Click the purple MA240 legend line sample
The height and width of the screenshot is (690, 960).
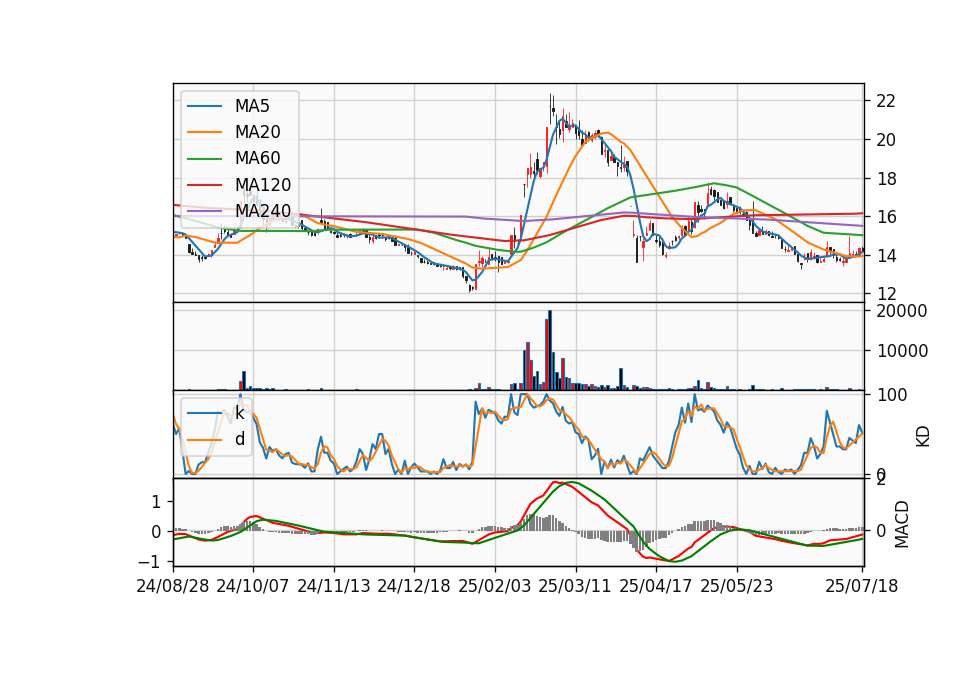click(x=204, y=211)
